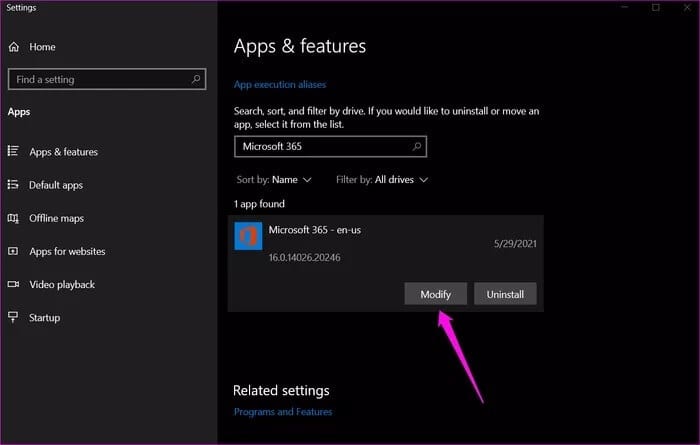Screen dimensions: 700x445
Task: Click the 1 app found text
Action: [x=259, y=204]
